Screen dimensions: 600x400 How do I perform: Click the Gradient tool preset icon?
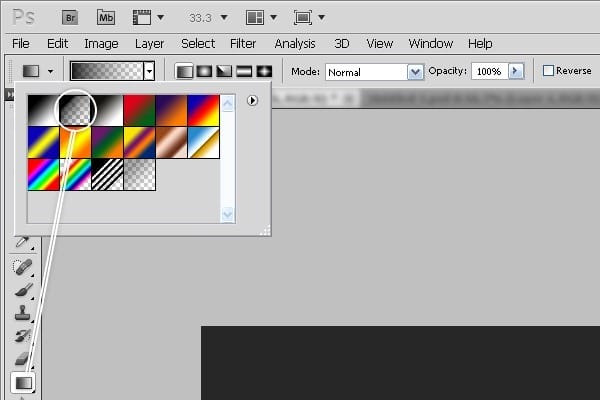coord(31,71)
